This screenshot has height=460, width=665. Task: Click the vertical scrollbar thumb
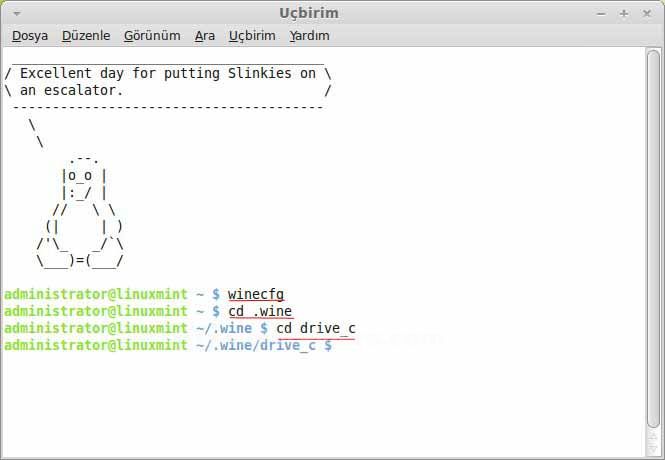click(654, 240)
